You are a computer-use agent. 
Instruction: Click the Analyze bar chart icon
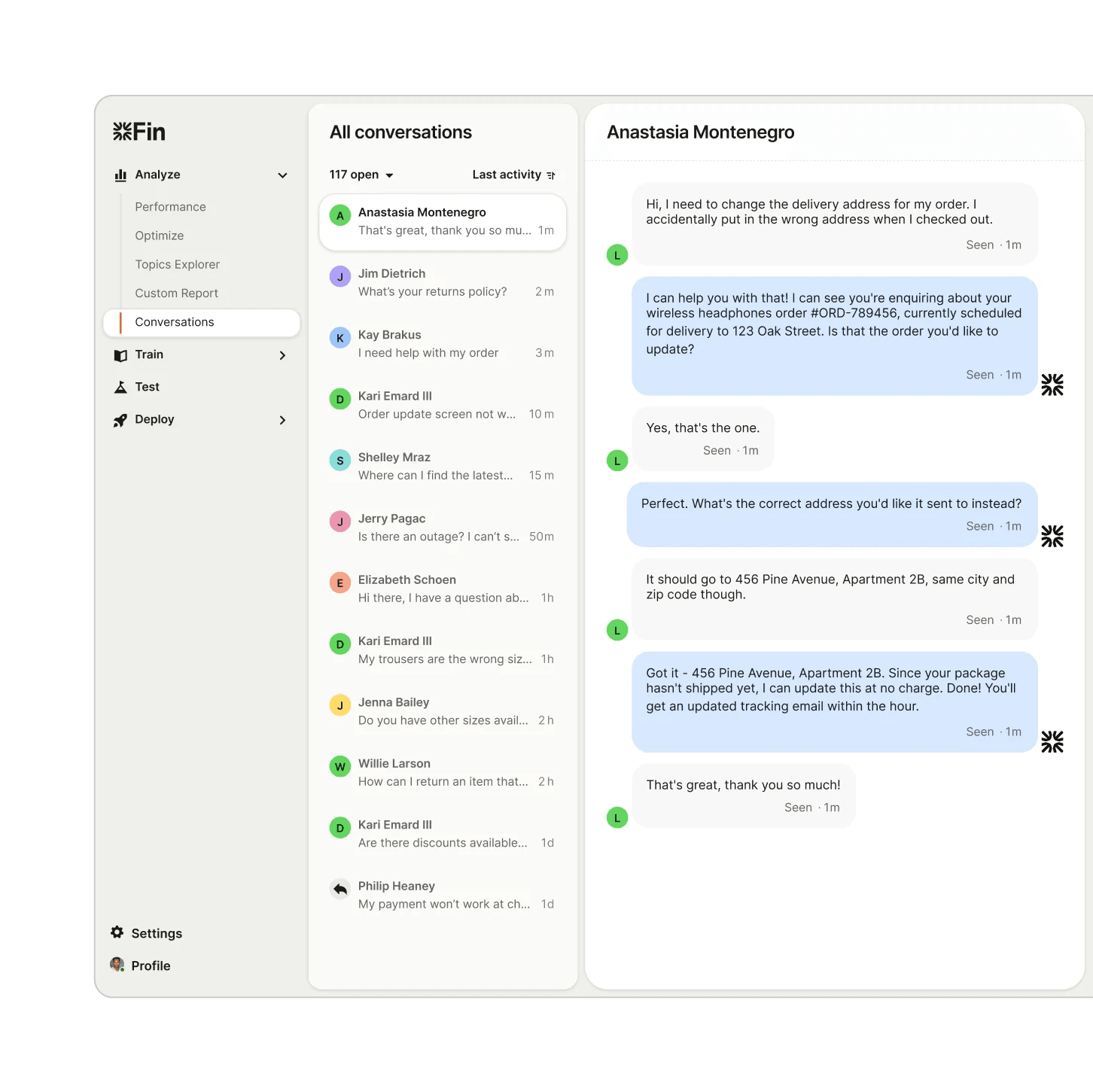120,175
